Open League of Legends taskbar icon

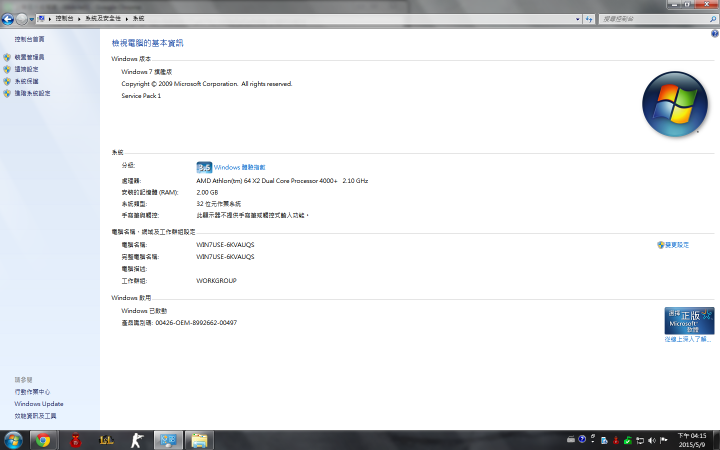106,440
